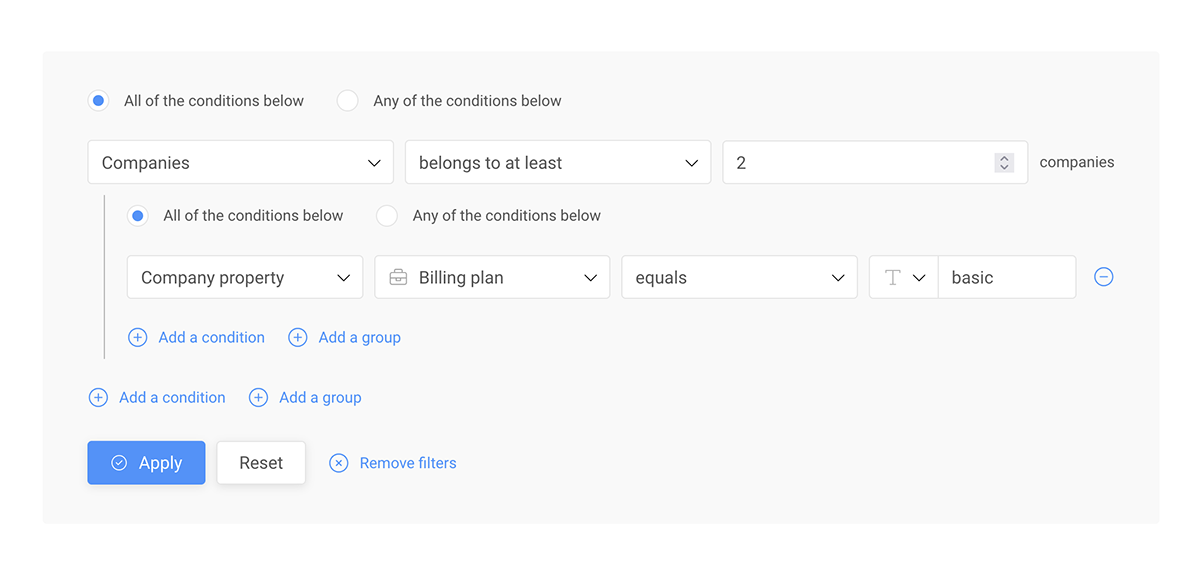Screen dimensions: 1200x566
Task: Open the Billing plan dropdown
Action: [x=492, y=277]
